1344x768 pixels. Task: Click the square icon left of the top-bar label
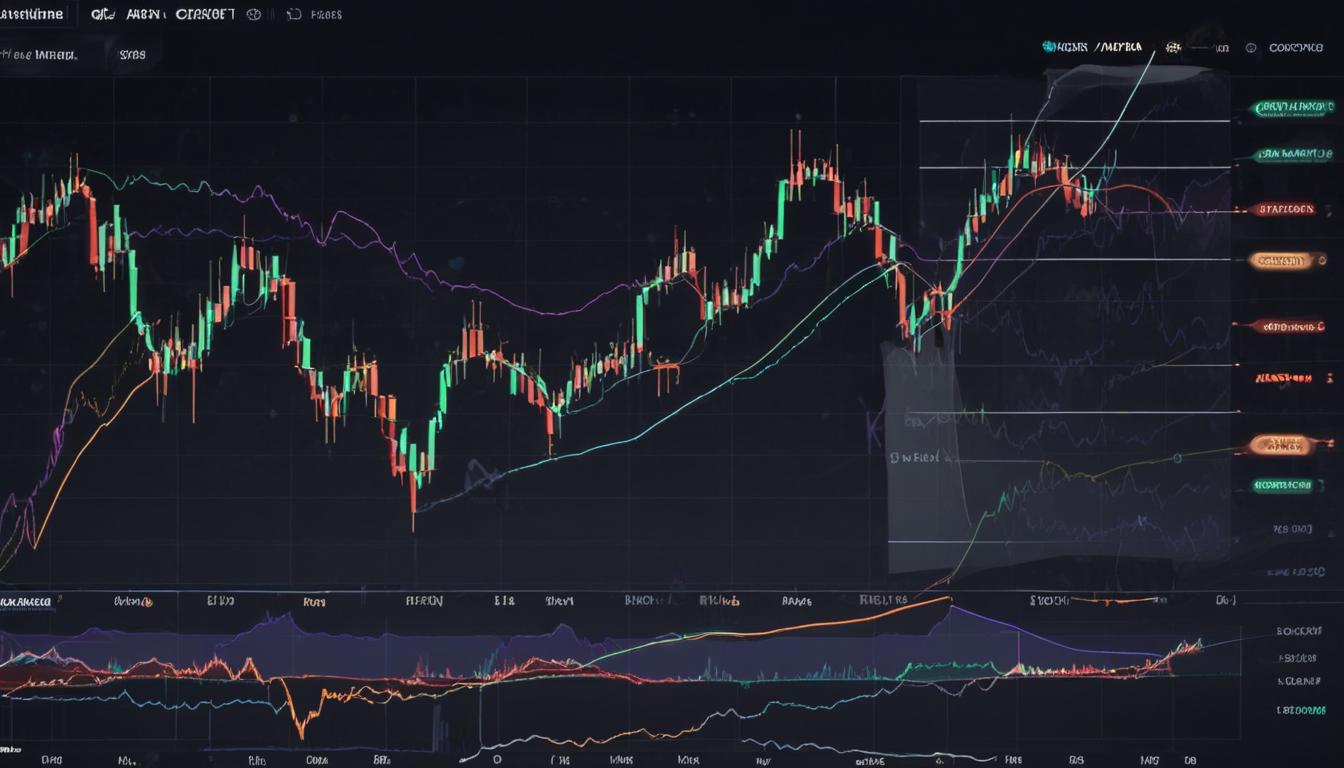[293, 15]
